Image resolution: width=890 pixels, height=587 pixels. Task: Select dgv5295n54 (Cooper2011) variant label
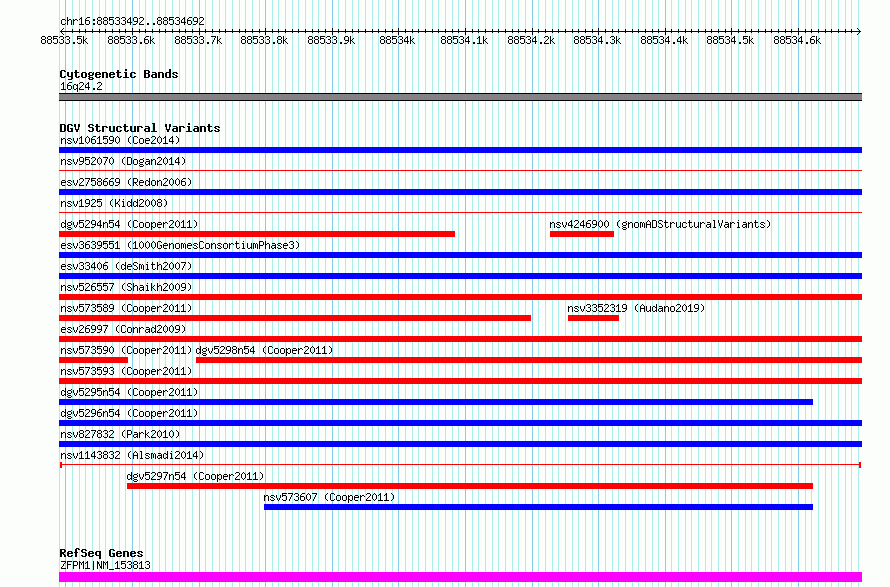coord(129,392)
